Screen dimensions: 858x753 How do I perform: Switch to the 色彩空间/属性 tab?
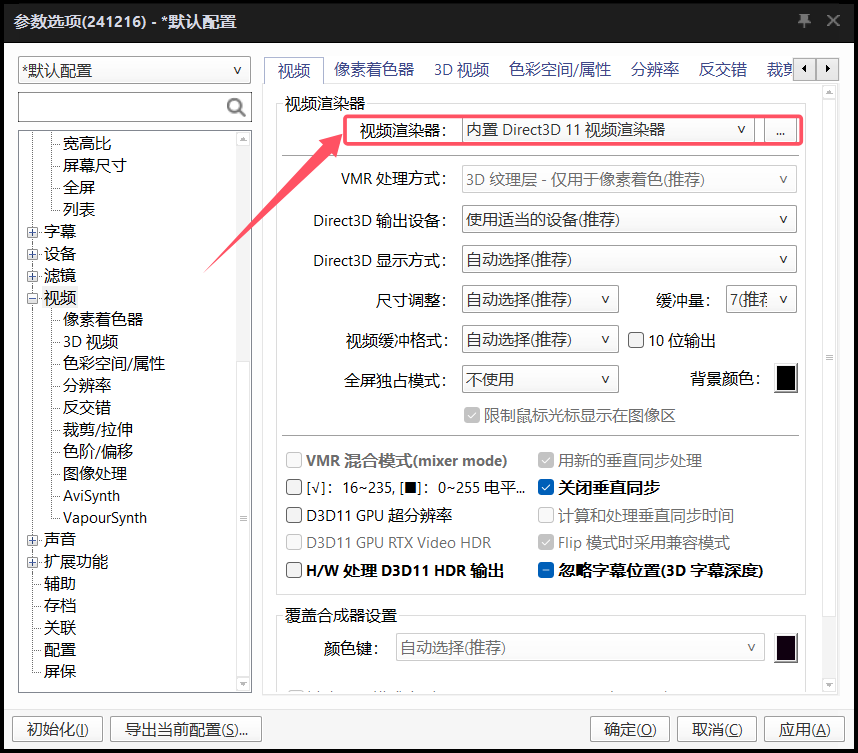click(559, 70)
